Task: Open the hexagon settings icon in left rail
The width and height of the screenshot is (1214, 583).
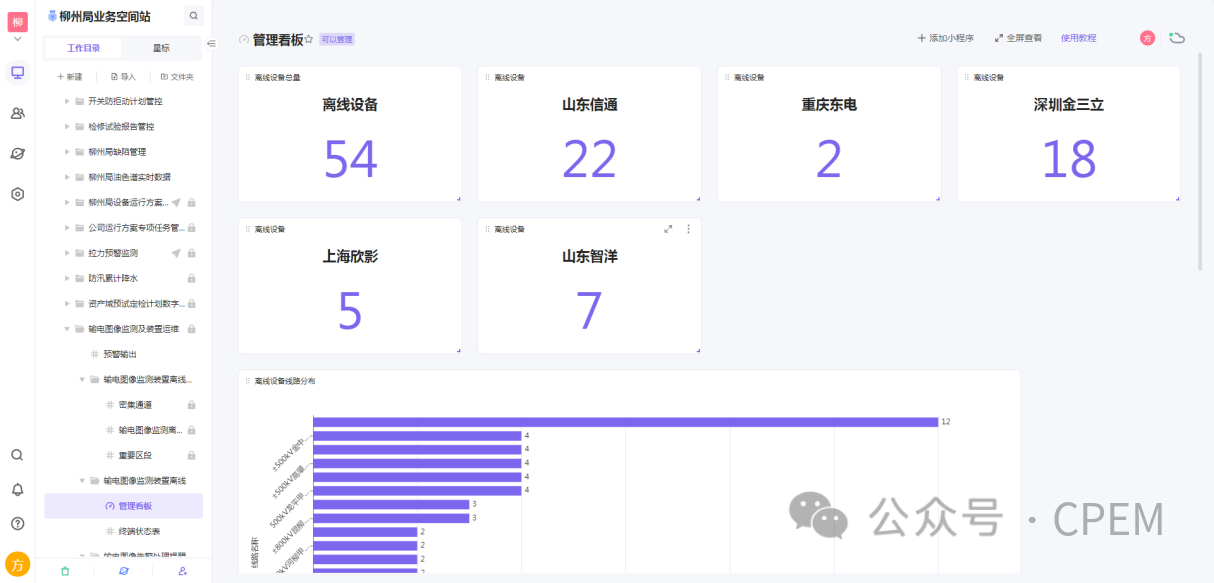Action: 17,194
